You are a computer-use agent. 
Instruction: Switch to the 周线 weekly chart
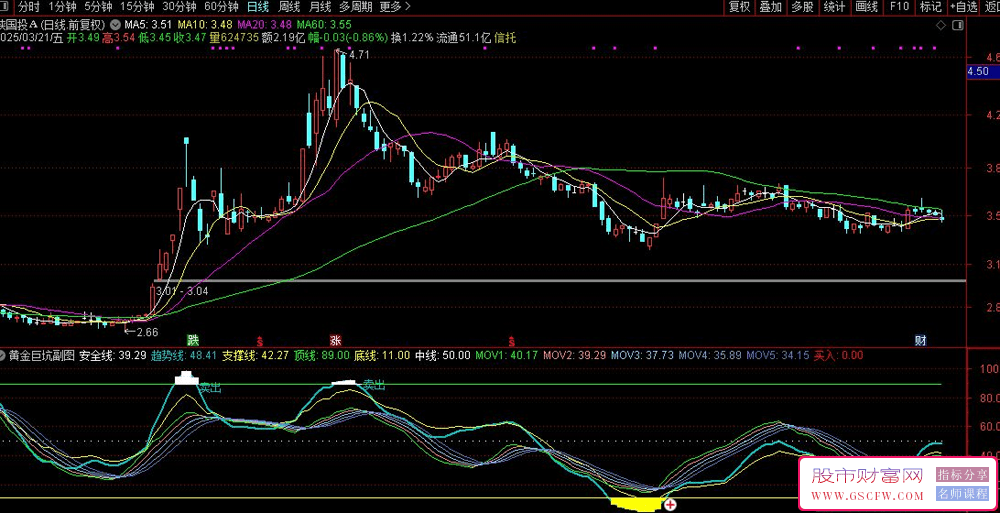[x=290, y=7]
